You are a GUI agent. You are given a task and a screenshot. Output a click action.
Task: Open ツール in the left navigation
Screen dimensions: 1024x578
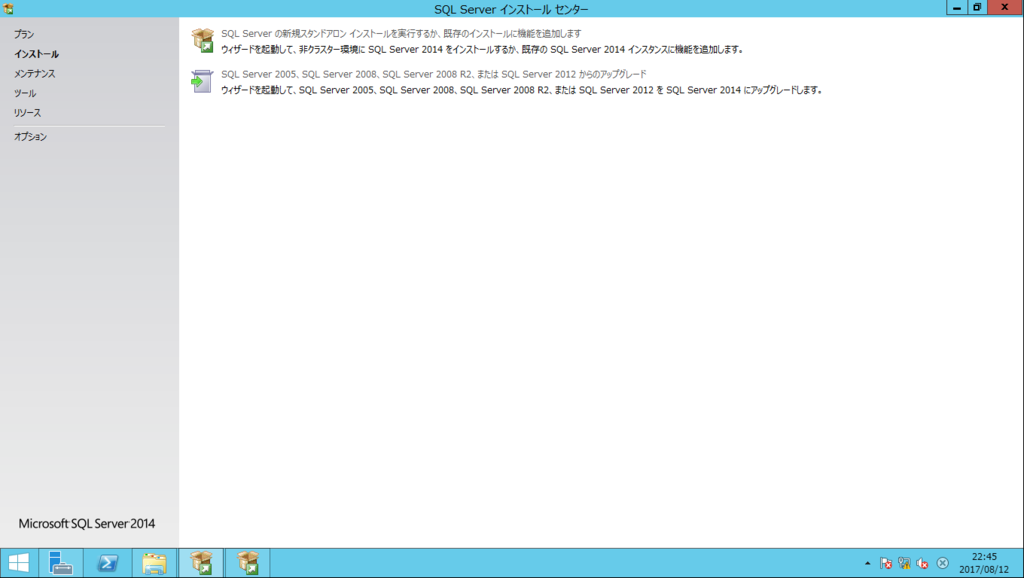click(25, 93)
